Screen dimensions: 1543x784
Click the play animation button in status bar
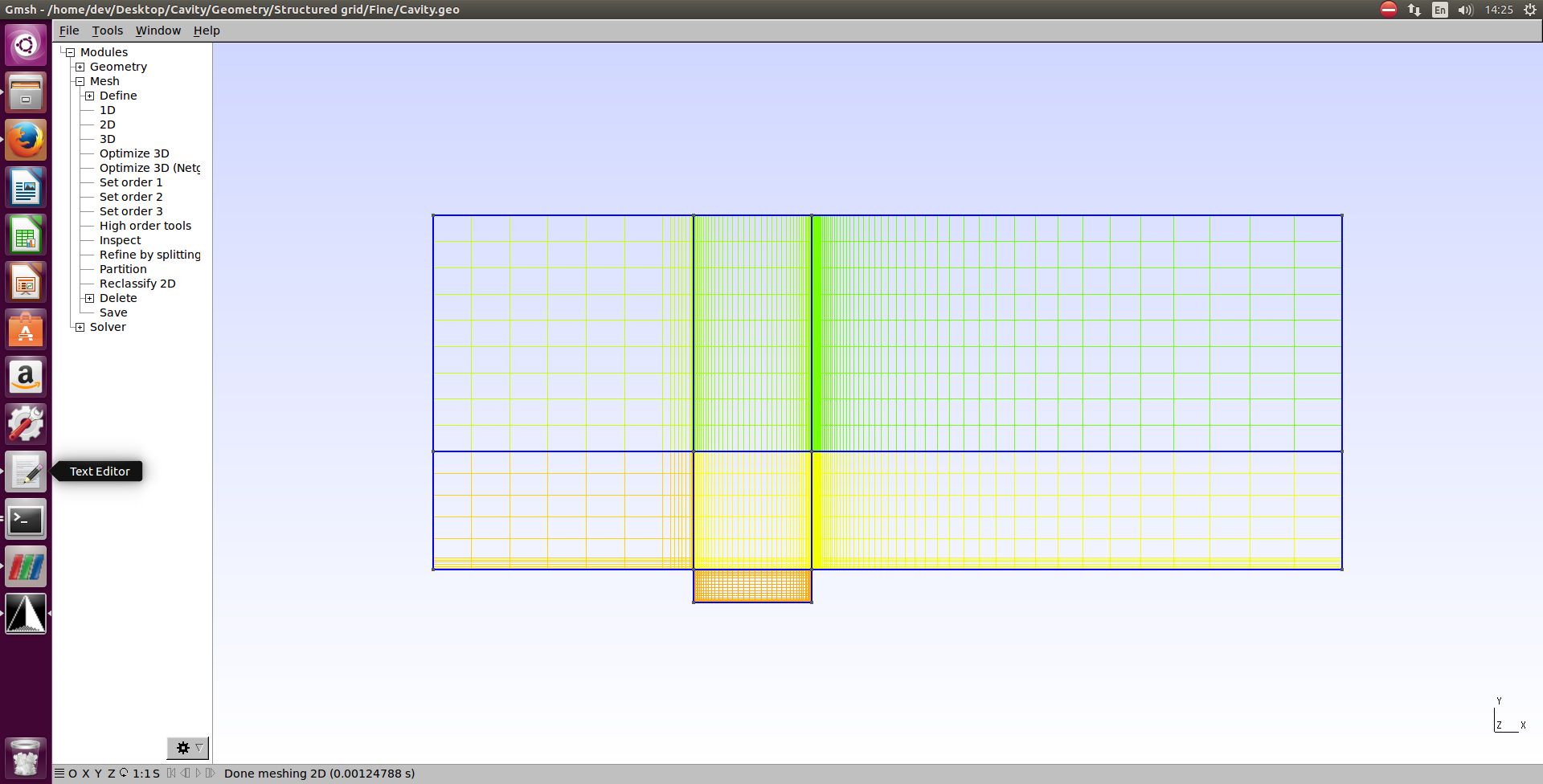tap(199, 773)
